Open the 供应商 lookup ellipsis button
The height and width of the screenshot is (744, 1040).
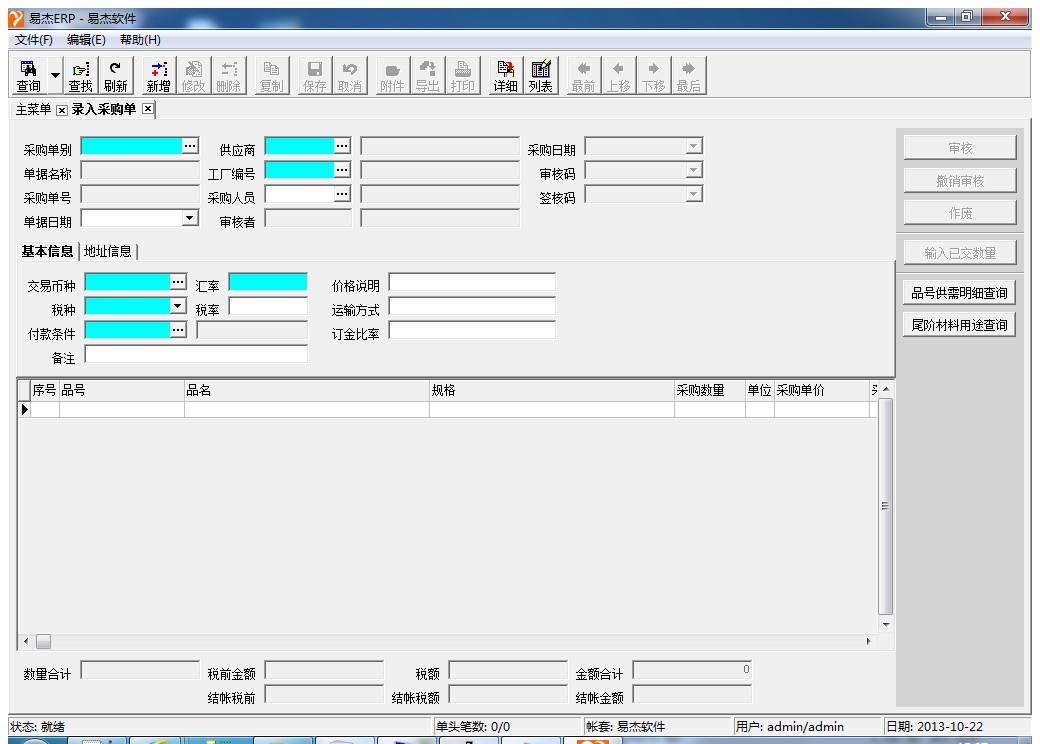(x=342, y=146)
